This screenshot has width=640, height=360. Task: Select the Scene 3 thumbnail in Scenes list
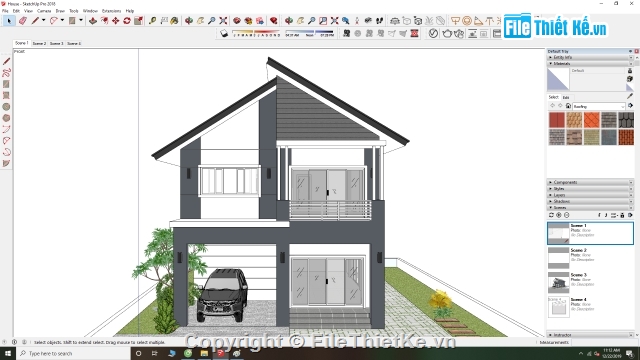coord(558,282)
